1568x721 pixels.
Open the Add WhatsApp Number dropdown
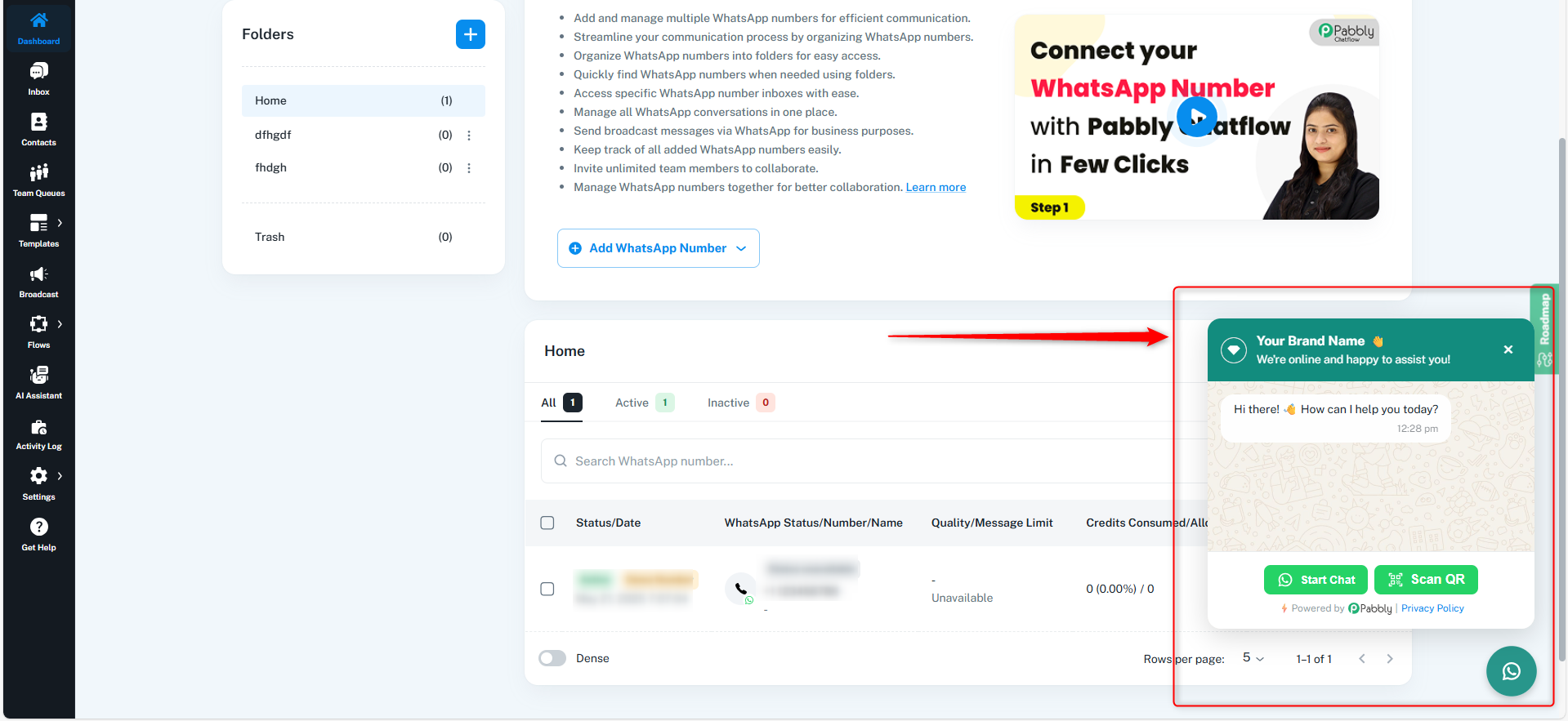pos(659,248)
